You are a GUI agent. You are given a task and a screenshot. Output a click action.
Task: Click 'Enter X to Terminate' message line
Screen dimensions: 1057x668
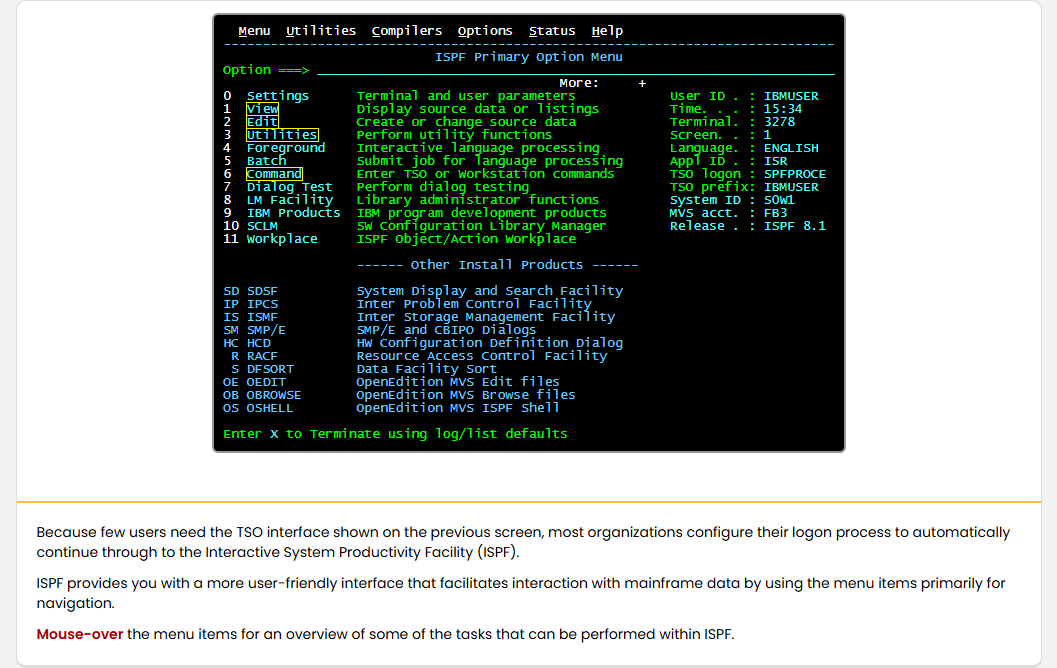pos(395,434)
